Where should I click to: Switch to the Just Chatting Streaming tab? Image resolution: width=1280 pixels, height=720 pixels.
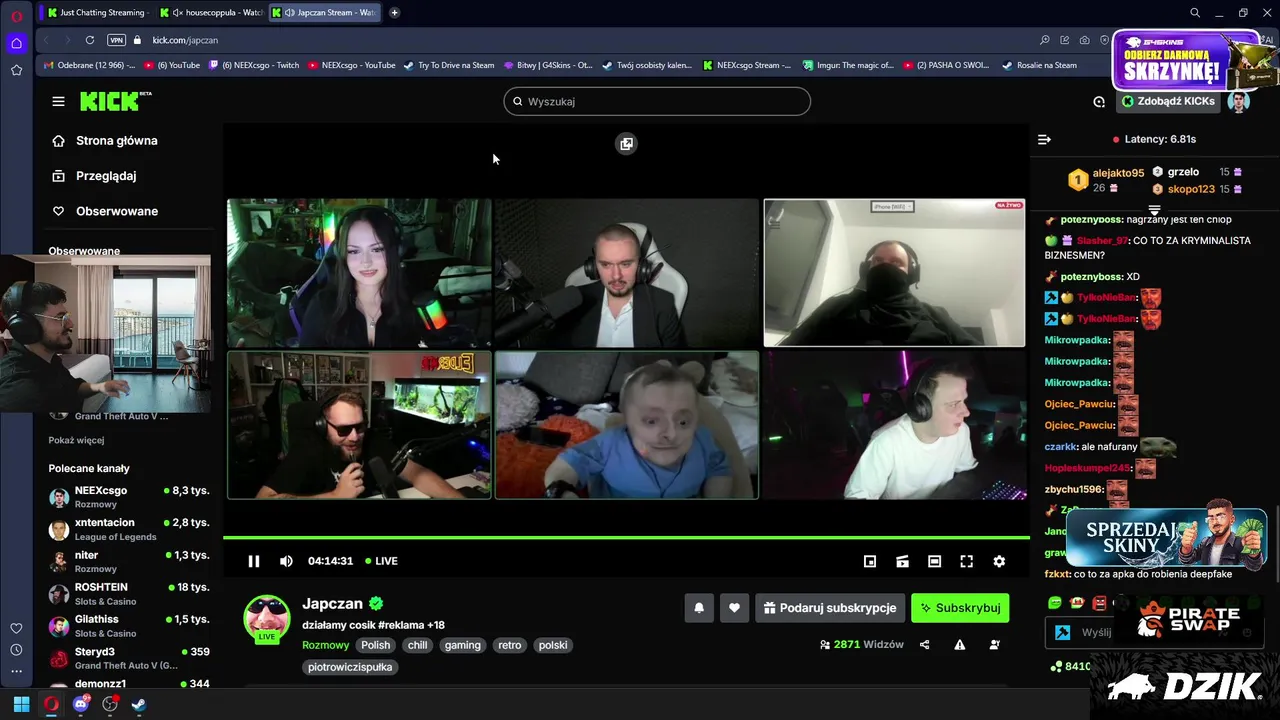(96, 13)
